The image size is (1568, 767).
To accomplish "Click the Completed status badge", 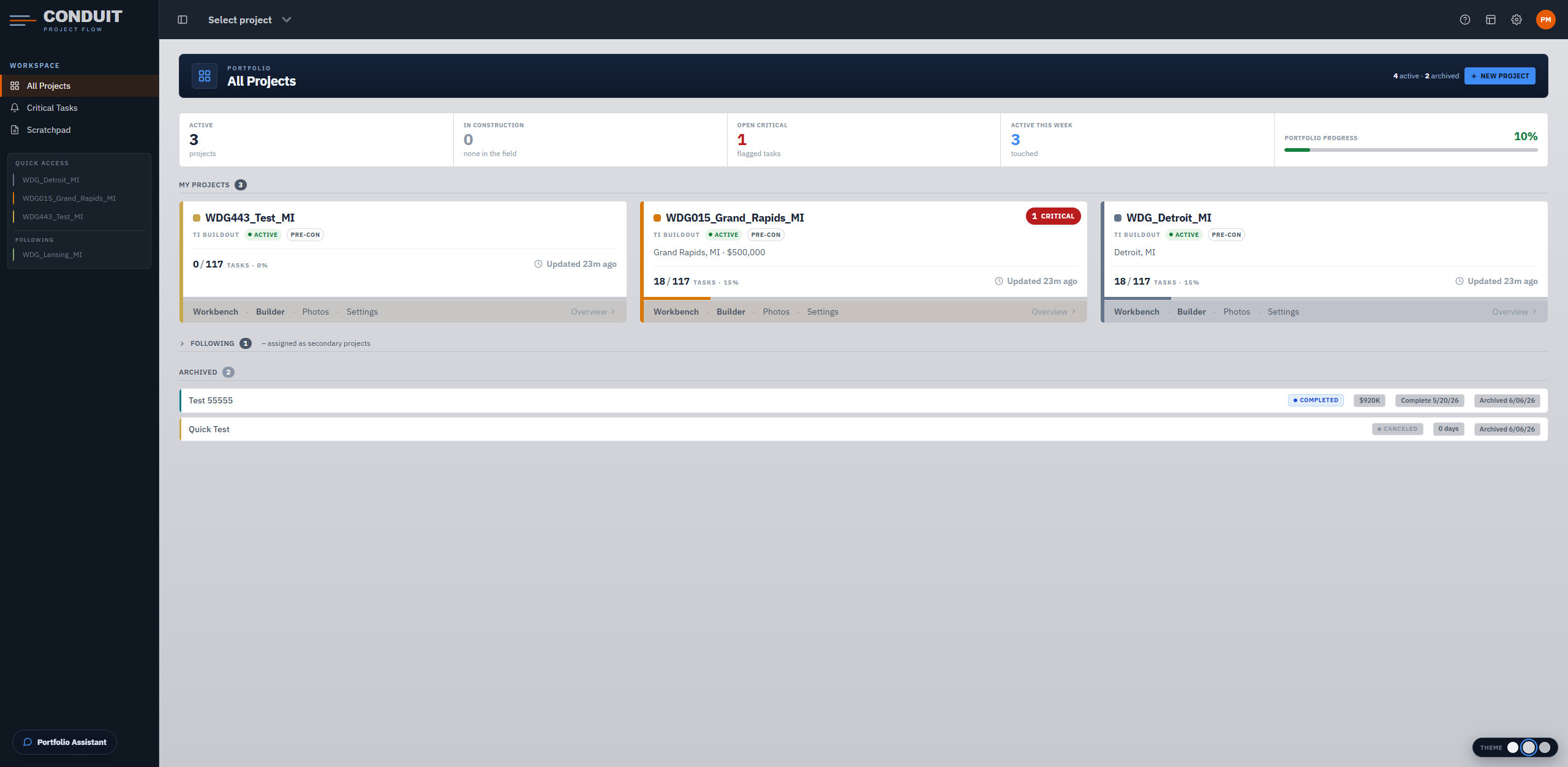I will coord(1316,400).
